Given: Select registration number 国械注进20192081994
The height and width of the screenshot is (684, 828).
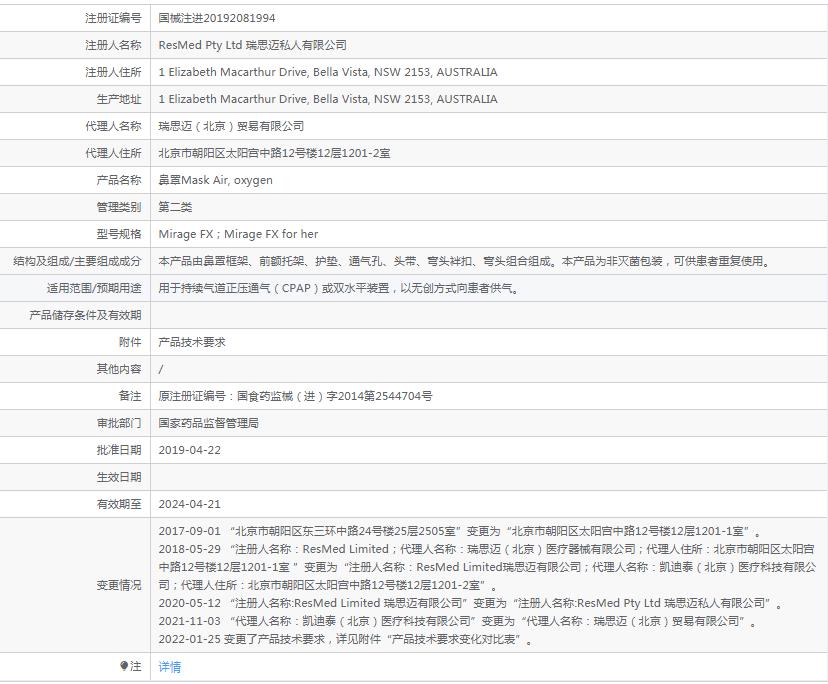Looking at the screenshot, I should 217,18.
